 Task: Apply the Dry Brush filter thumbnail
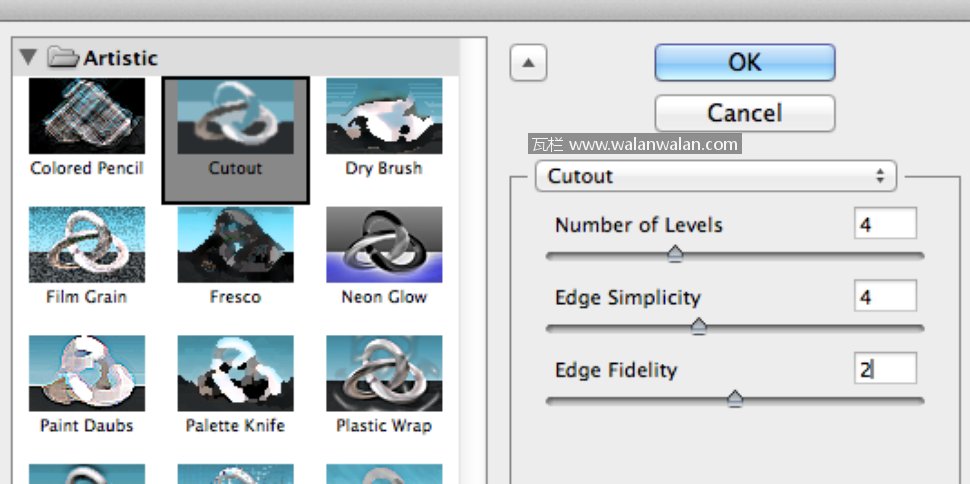point(384,117)
